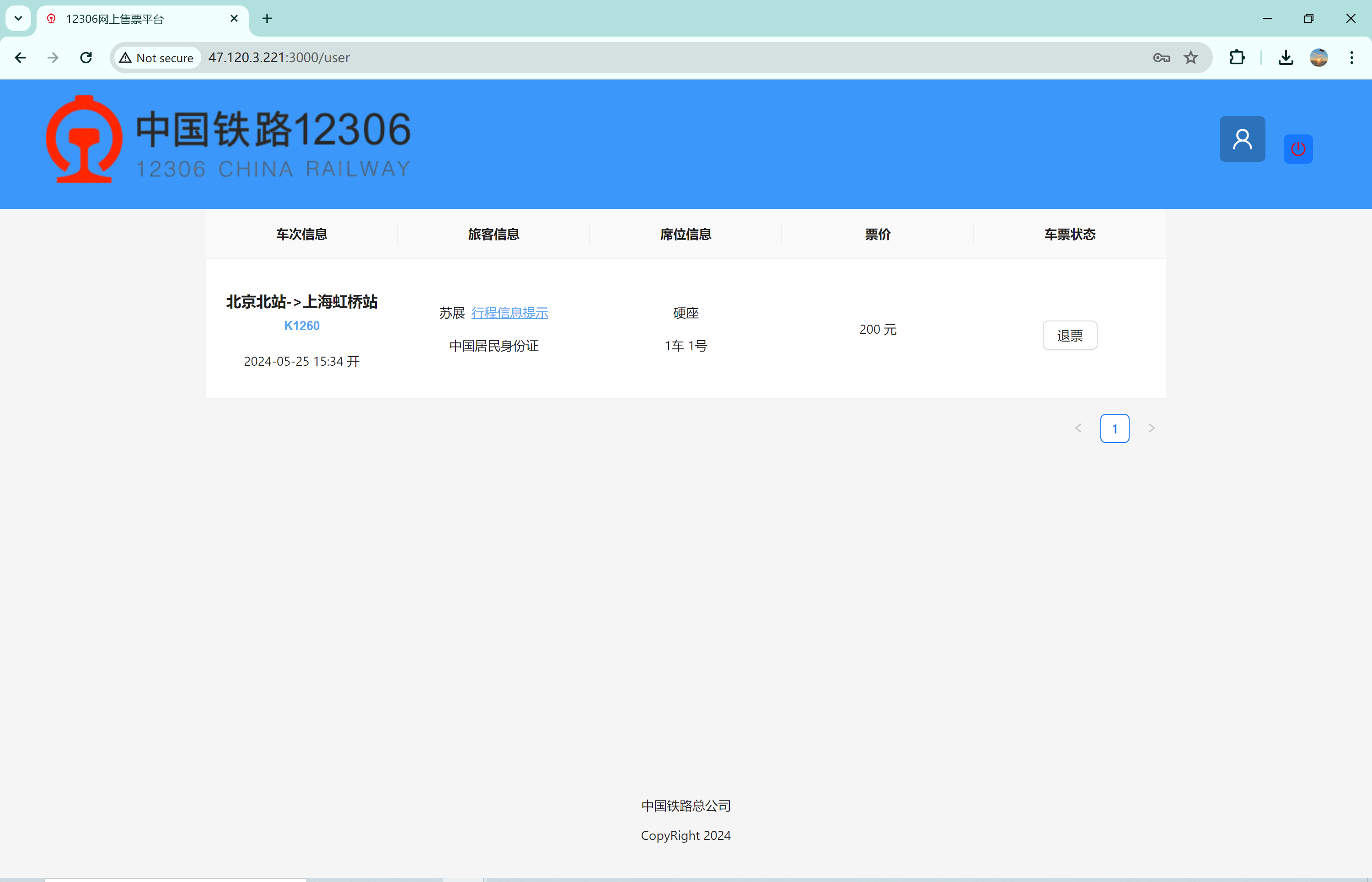The height and width of the screenshot is (882, 1372).
Task: Click the passenger name 苏展
Action: coord(452,313)
